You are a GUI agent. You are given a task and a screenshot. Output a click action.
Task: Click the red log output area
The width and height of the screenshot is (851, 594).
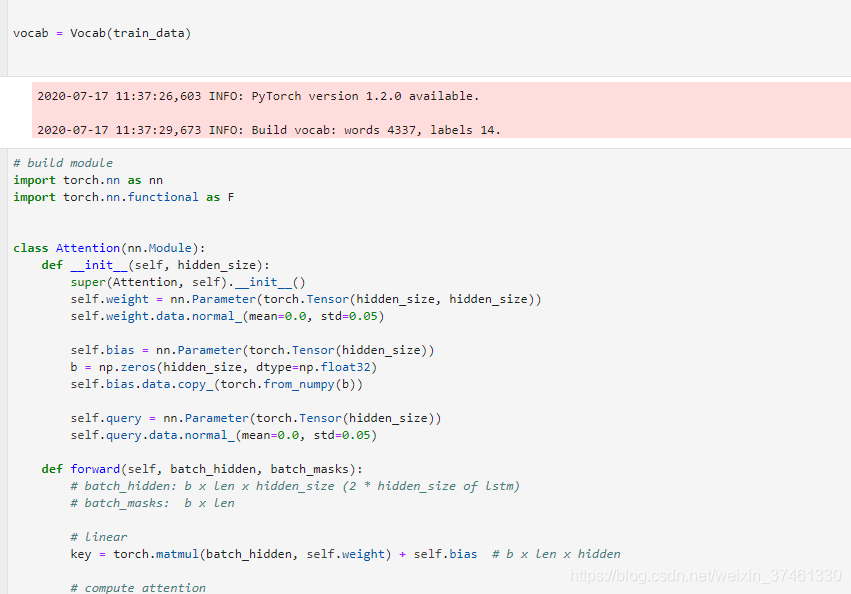pyautogui.click(x=441, y=110)
